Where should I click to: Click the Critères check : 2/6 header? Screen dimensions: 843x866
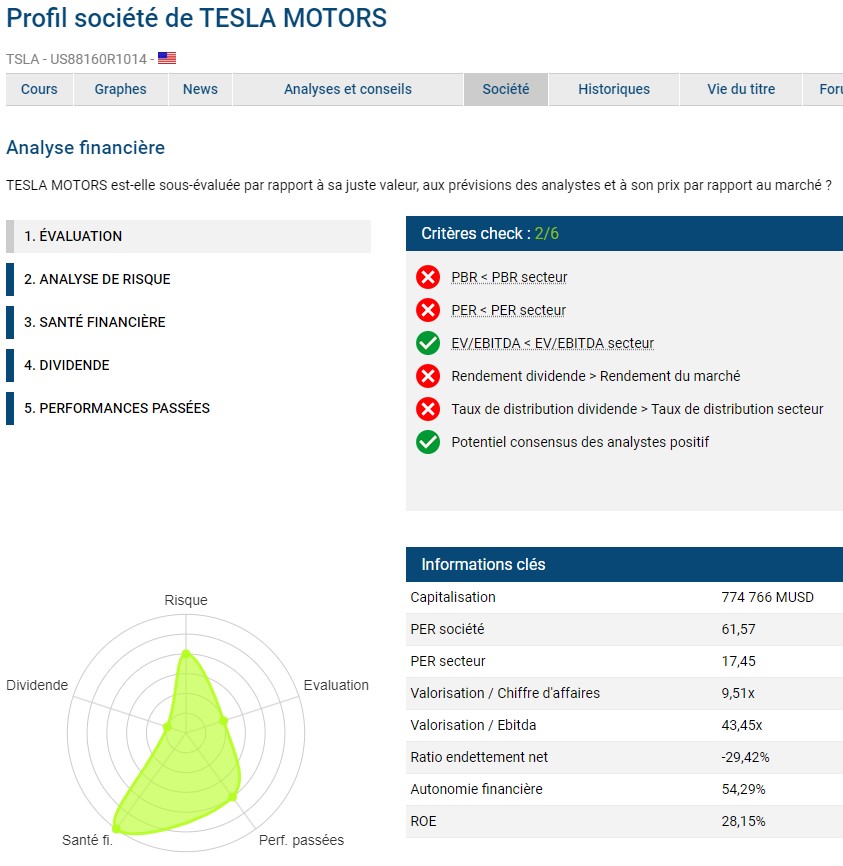coord(624,234)
